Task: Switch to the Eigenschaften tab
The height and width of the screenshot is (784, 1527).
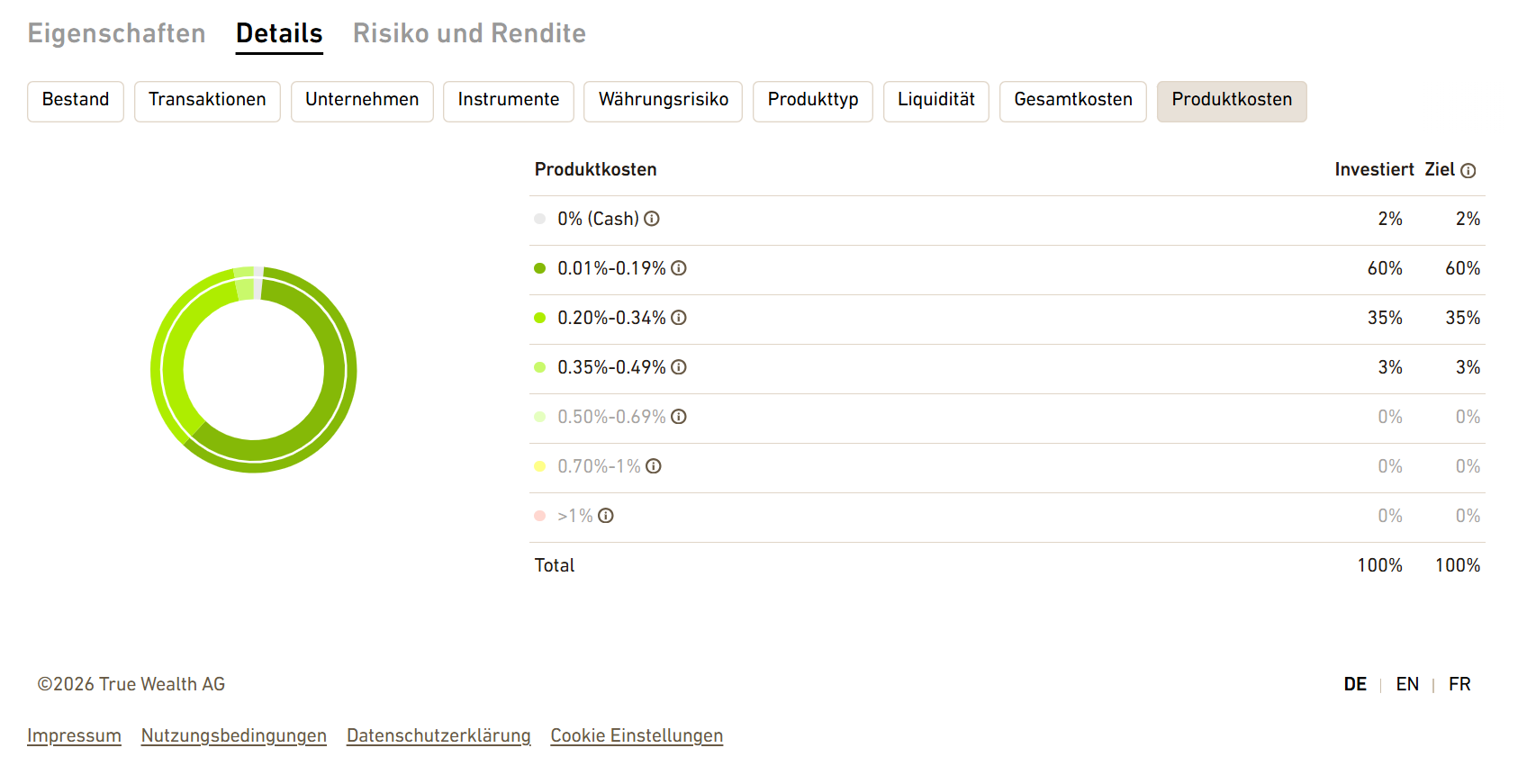Action: [x=117, y=33]
